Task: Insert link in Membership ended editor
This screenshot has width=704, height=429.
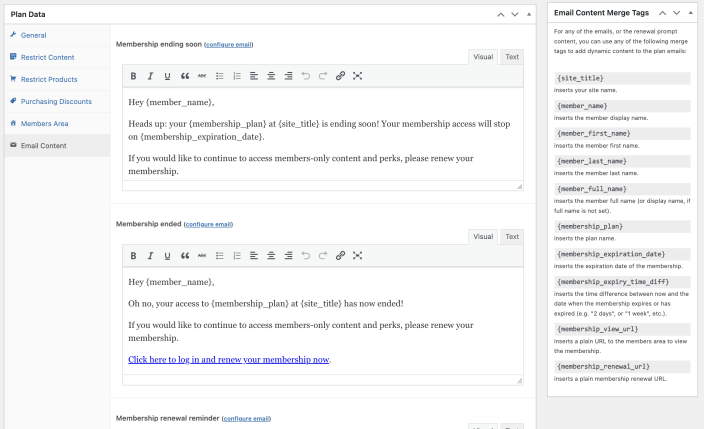Action: 340,256
